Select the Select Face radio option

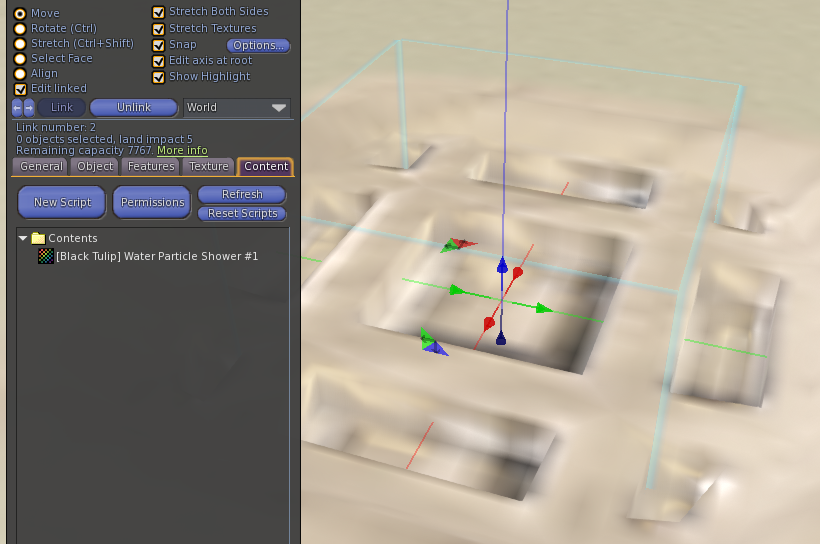click(20, 59)
